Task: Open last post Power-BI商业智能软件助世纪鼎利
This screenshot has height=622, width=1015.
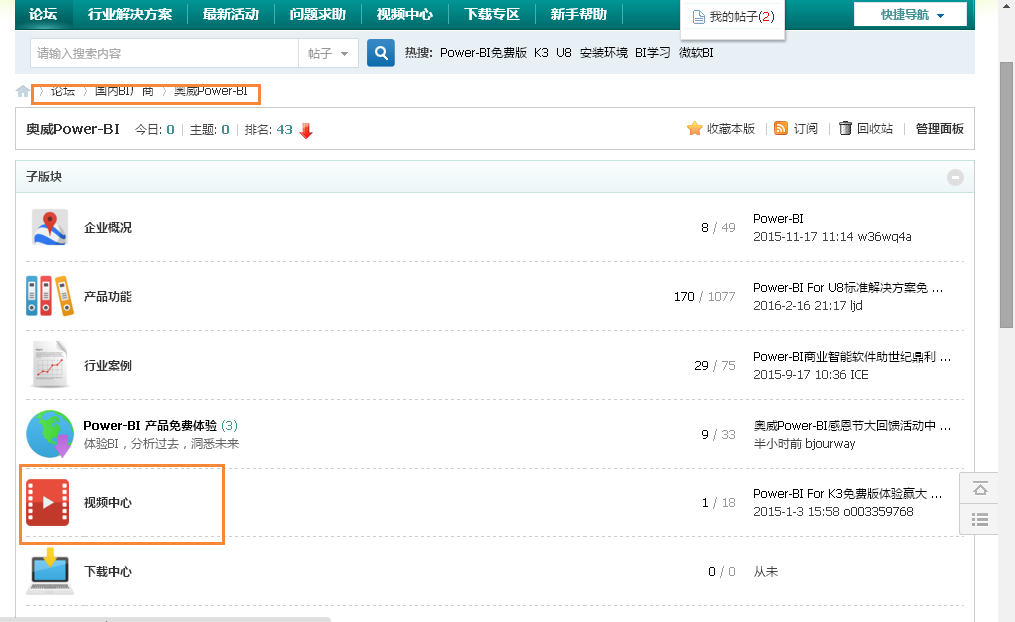Action: pos(852,357)
